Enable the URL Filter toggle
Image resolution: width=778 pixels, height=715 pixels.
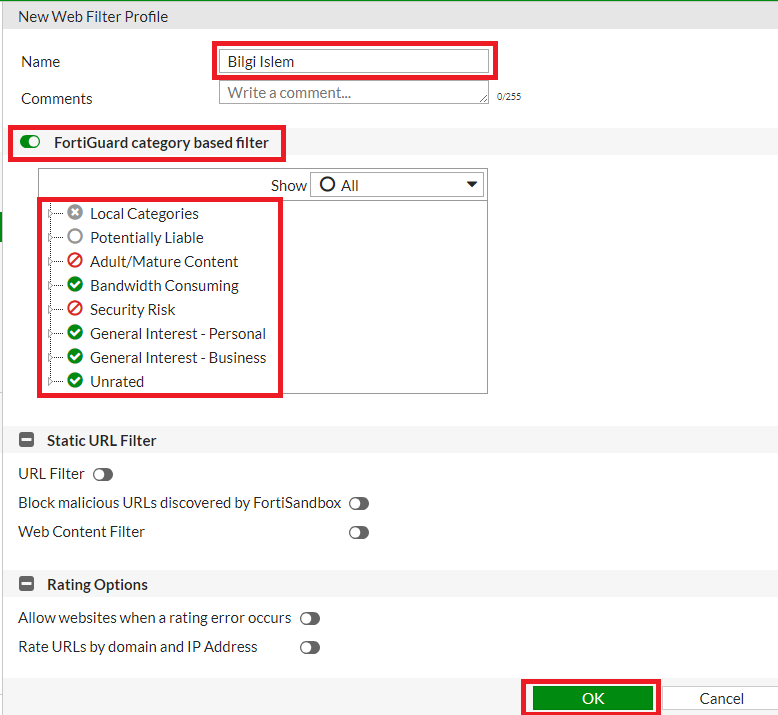tap(103, 475)
